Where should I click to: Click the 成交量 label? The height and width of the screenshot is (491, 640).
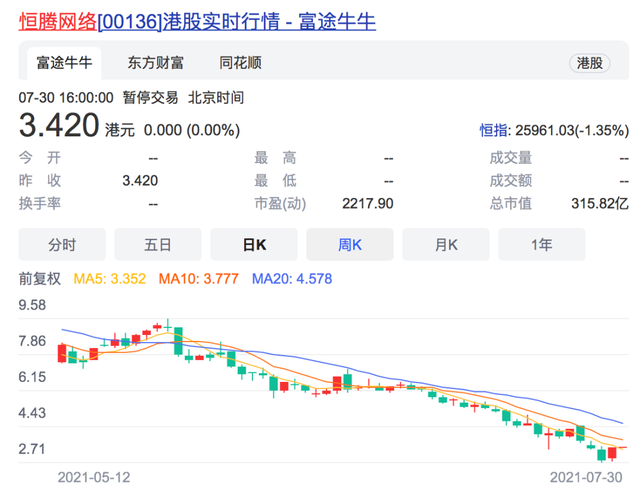point(511,158)
